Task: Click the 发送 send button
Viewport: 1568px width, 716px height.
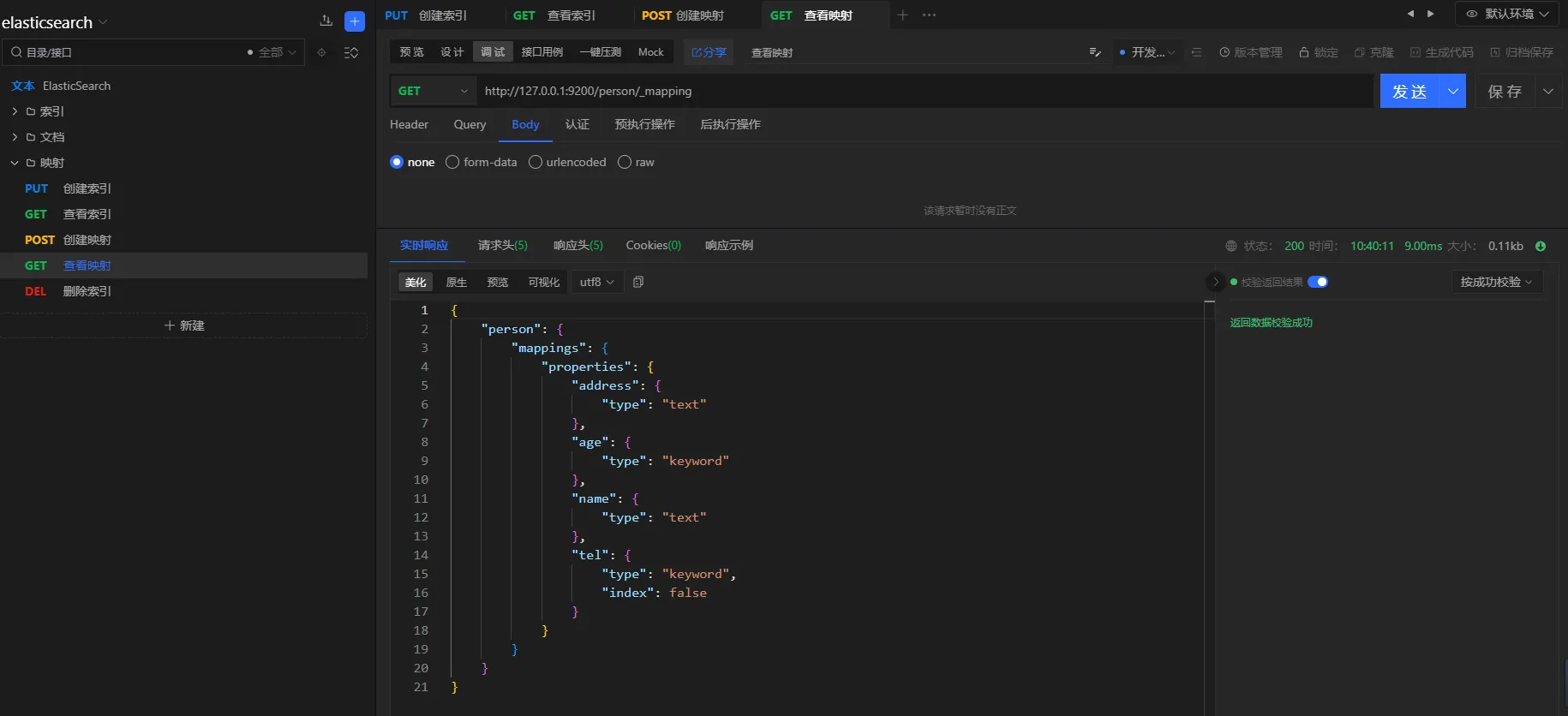Action: pos(1409,91)
